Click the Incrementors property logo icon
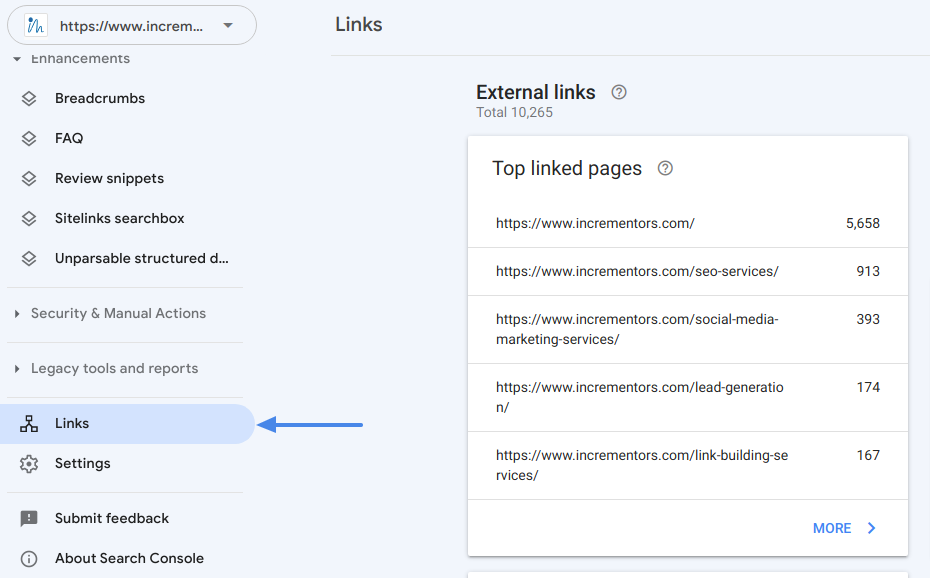Screen dimensions: 930x578 (36, 25)
